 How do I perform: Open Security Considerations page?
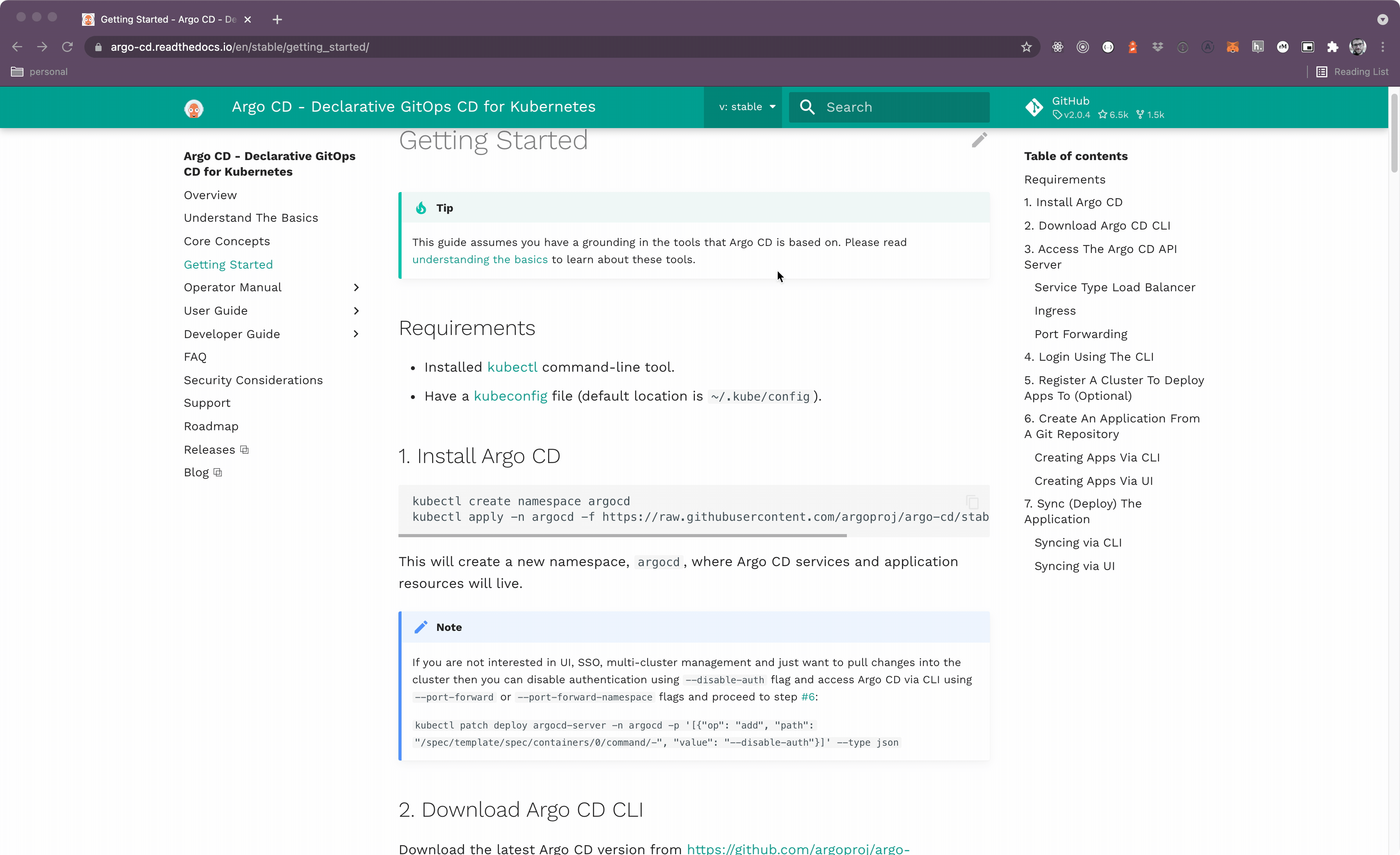click(253, 380)
